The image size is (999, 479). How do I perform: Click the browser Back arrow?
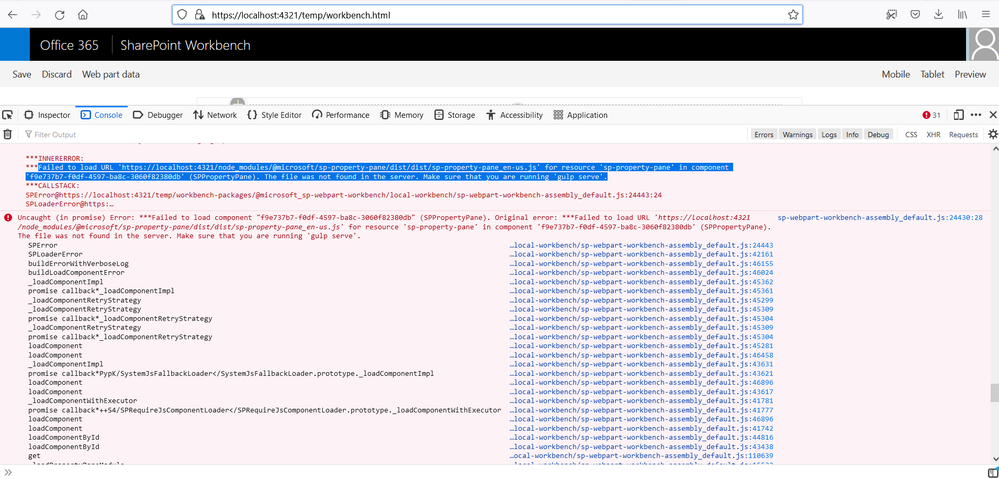[x=13, y=15]
